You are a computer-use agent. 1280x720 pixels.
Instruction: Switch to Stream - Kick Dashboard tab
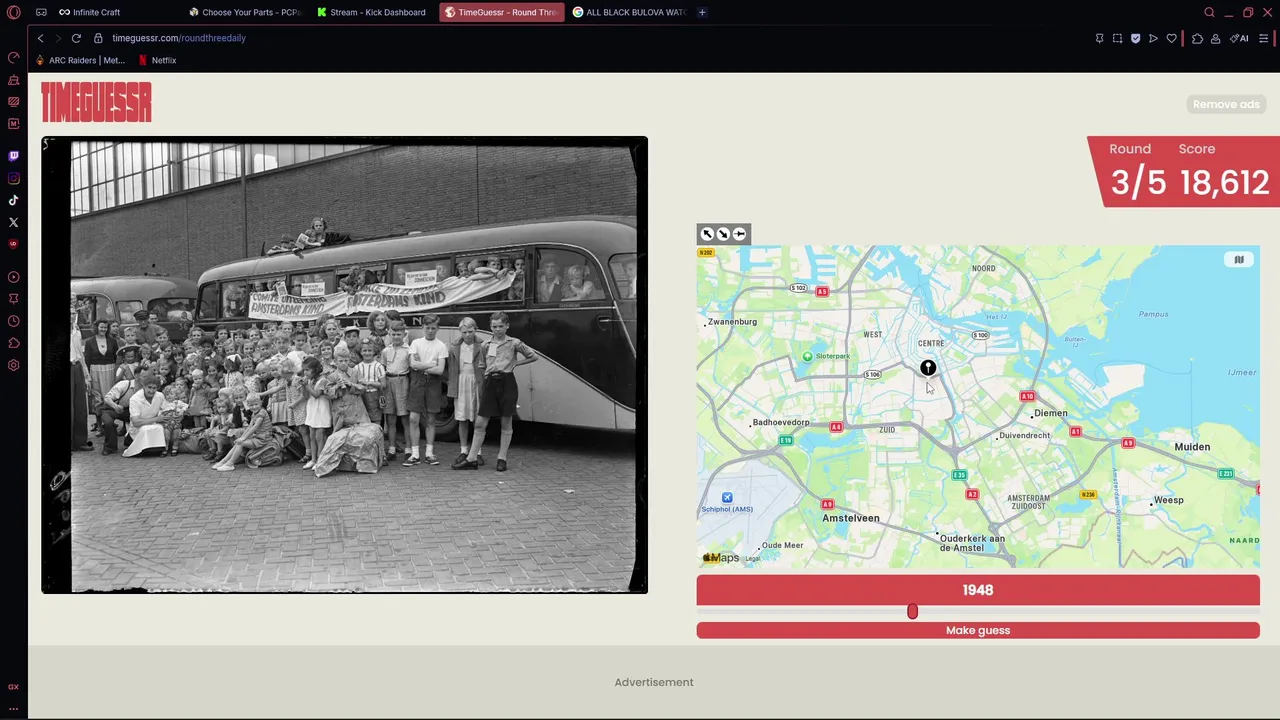pyautogui.click(x=372, y=12)
